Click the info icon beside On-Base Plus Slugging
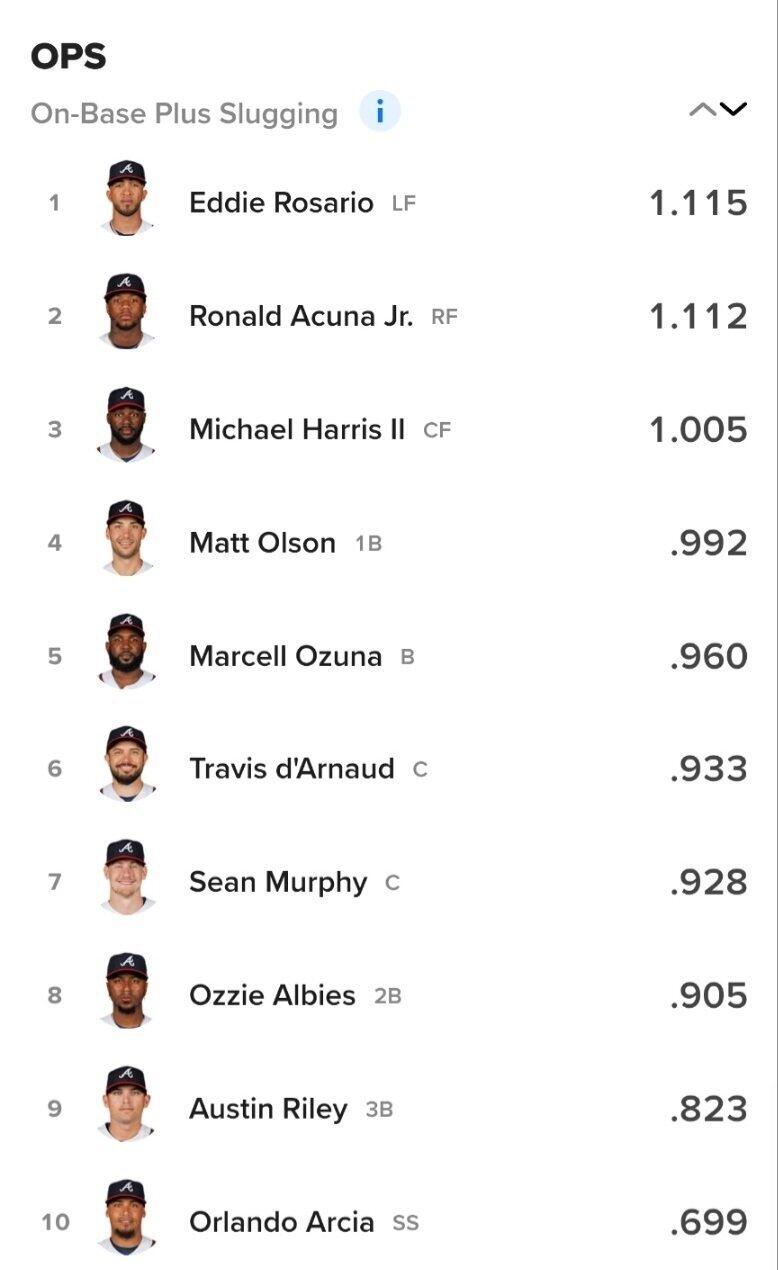This screenshot has width=778, height=1270. coord(380,112)
